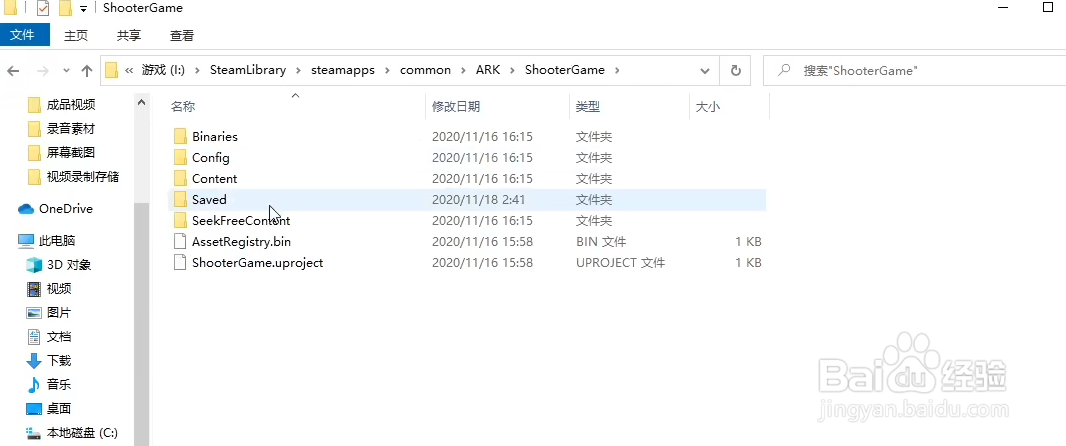The image size is (1066, 446).
Task: Open 文档 in navigation pane
Action: (58, 337)
